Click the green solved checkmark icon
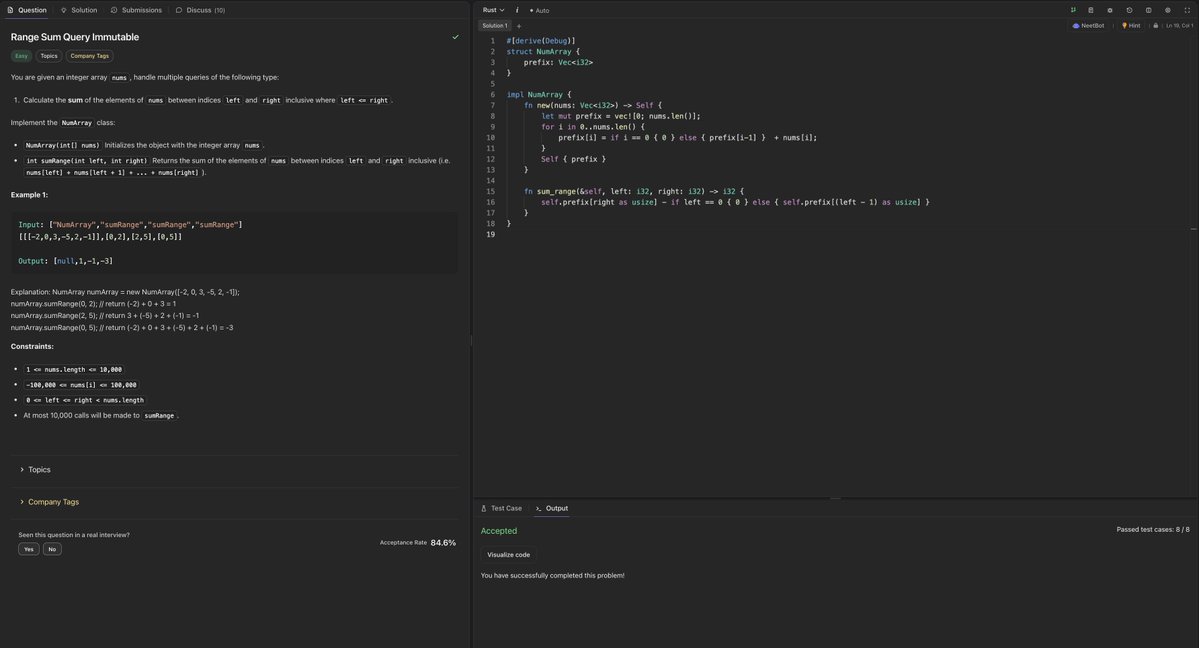The width and height of the screenshot is (1199, 648). point(455,37)
